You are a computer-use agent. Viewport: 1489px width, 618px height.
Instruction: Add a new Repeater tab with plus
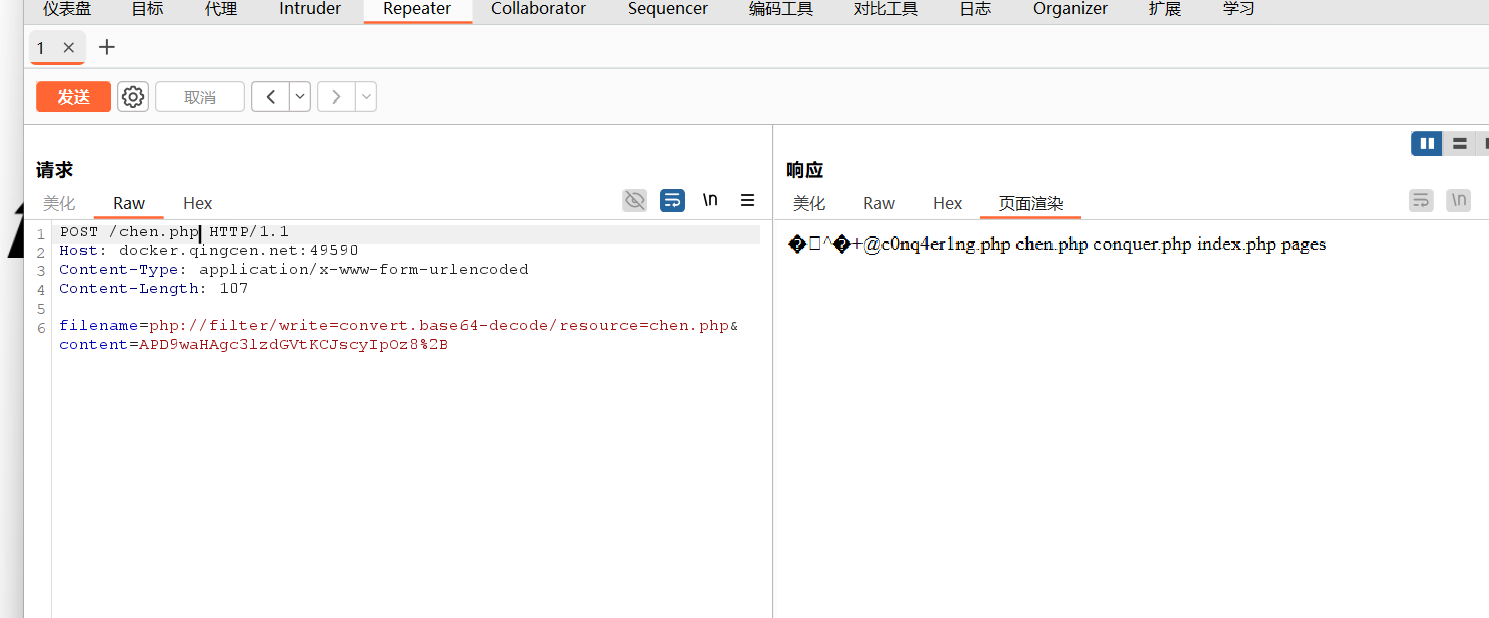point(107,47)
